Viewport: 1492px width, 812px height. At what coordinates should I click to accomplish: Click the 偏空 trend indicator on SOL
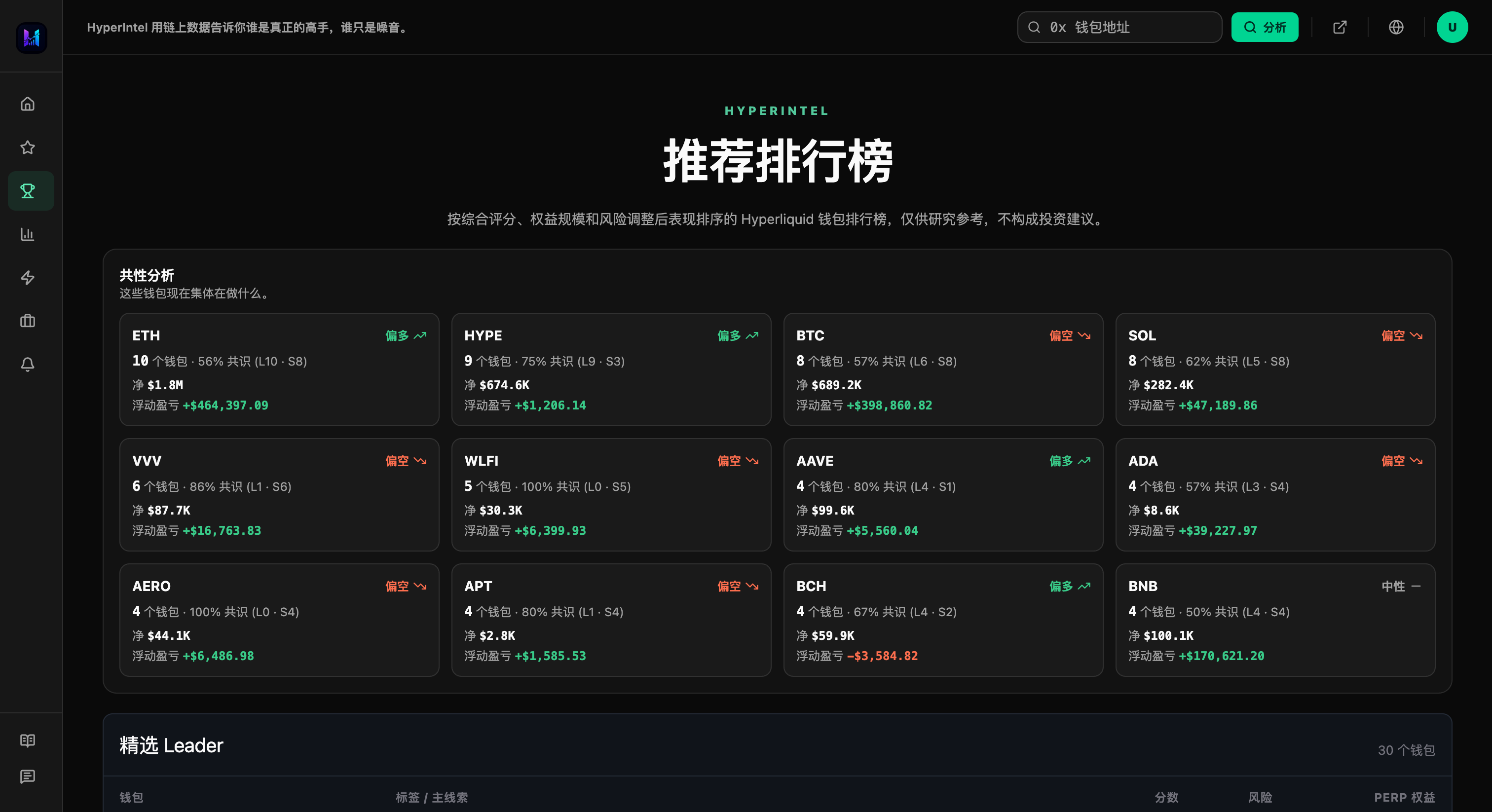pyautogui.click(x=1402, y=336)
